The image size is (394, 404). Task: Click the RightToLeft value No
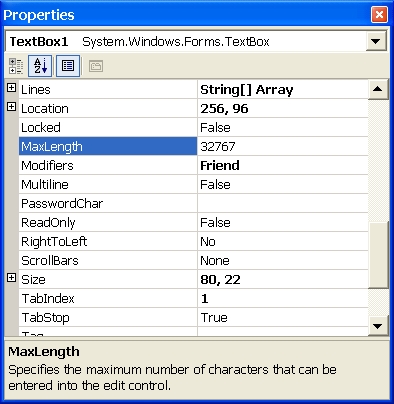208,241
